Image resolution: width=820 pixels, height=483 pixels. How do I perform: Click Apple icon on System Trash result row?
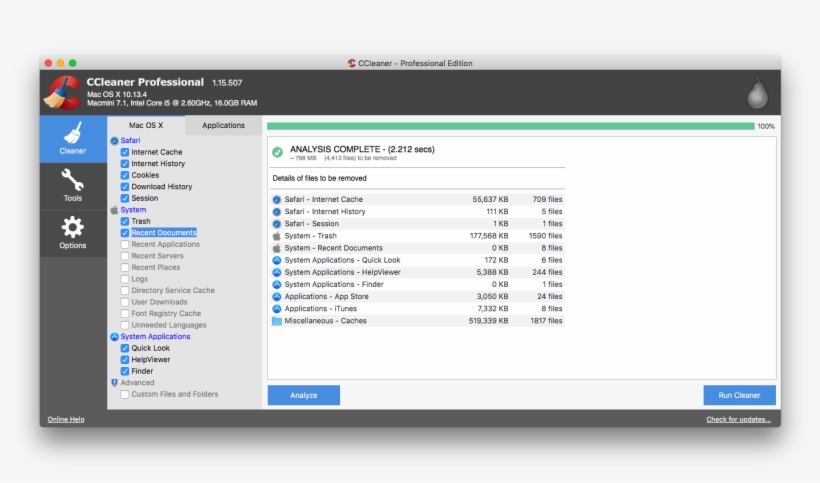277,236
